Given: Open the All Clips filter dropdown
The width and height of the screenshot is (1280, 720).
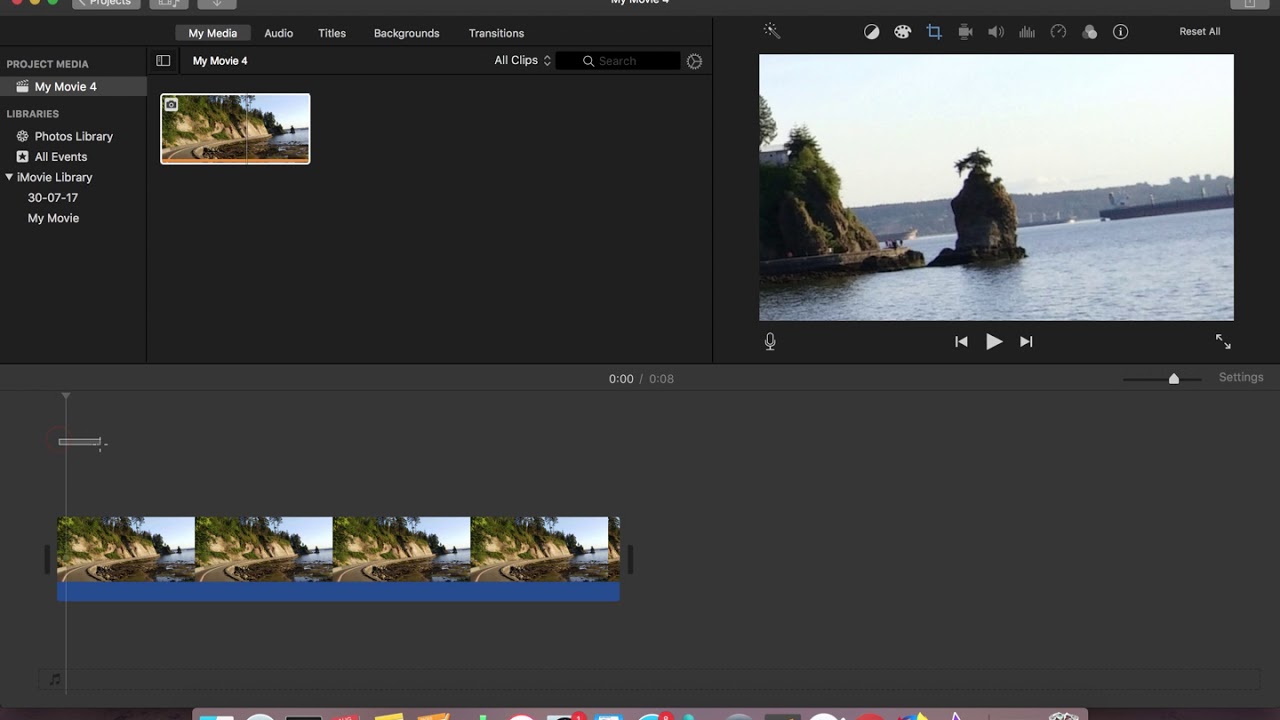Looking at the screenshot, I should 523,61.
